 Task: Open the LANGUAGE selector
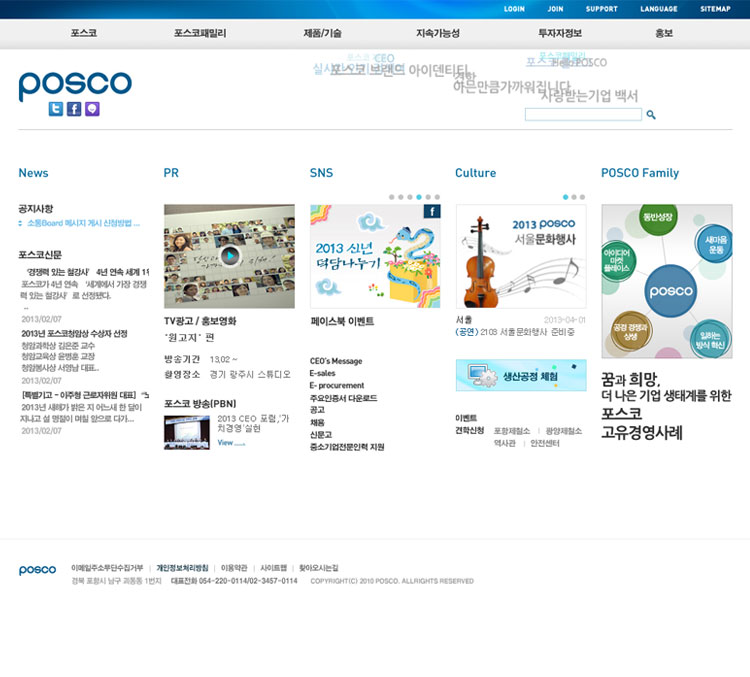tap(659, 9)
